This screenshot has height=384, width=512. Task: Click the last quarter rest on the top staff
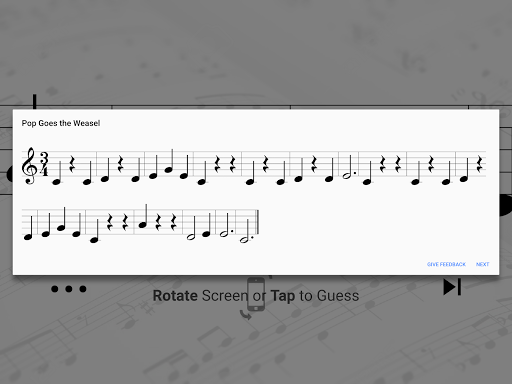click(x=480, y=164)
